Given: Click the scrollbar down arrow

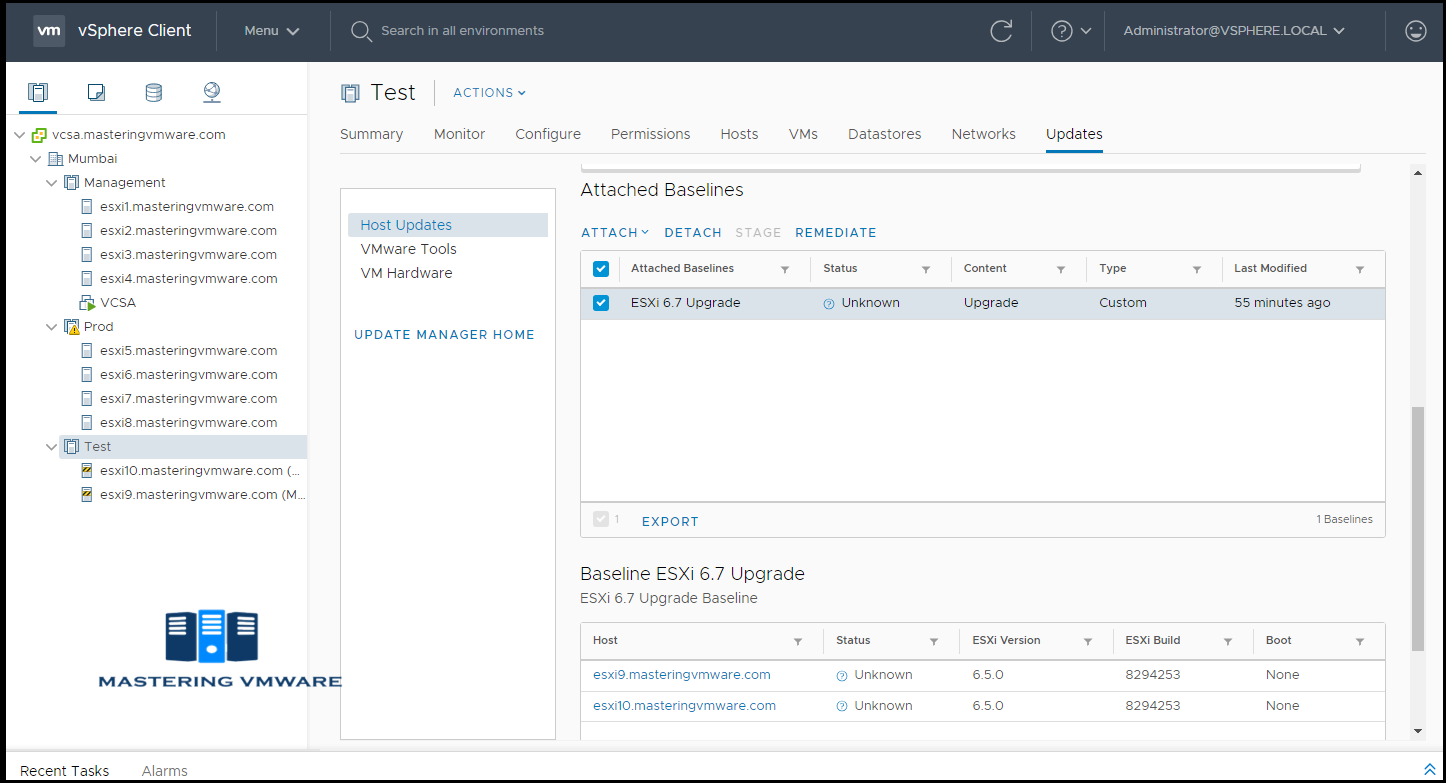Looking at the screenshot, I should coord(1417,731).
